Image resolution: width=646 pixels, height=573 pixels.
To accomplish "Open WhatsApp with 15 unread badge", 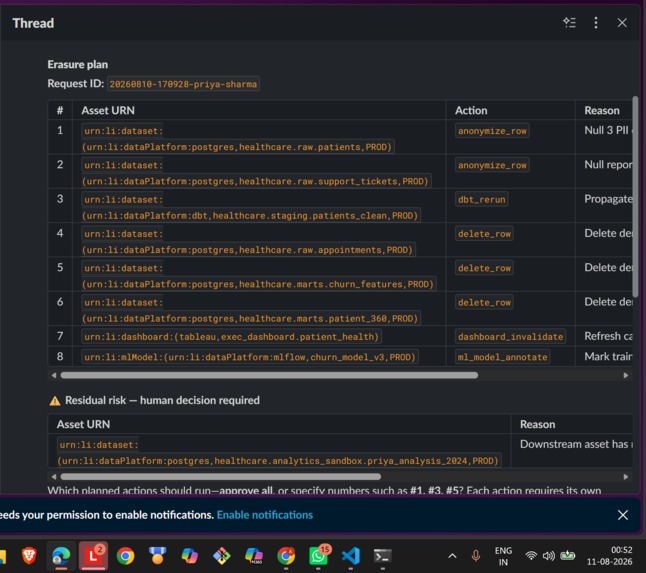I will 319,556.
